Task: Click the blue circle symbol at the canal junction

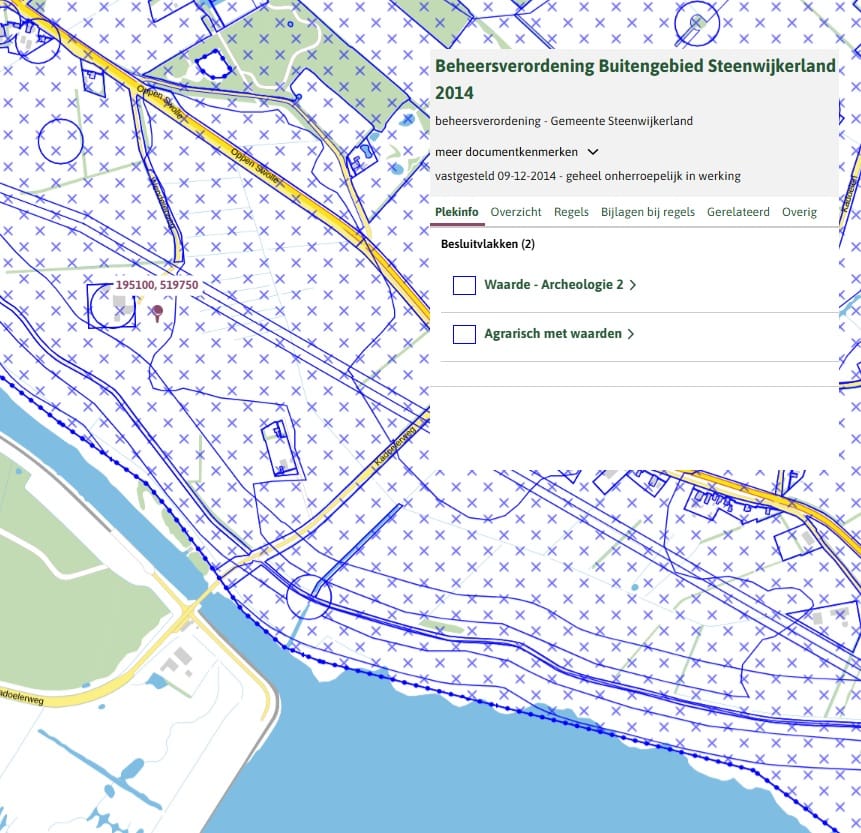Action: pos(308,596)
